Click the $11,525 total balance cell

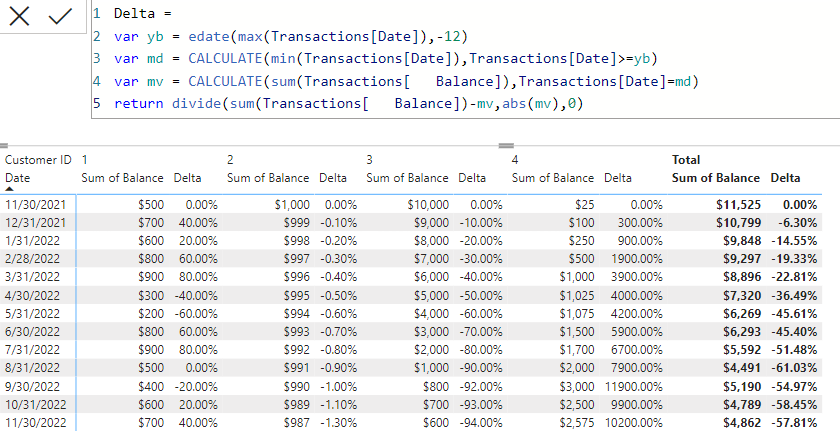click(738, 205)
